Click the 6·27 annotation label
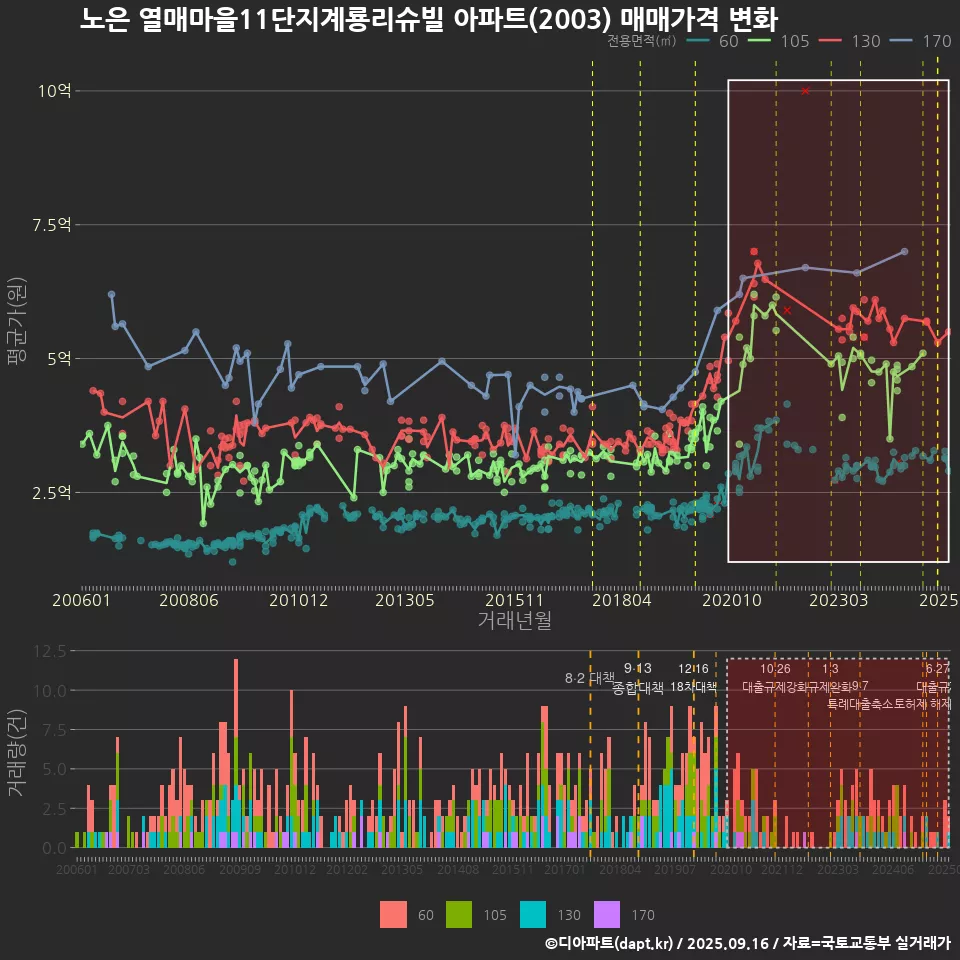Viewport: 960px width, 960px height. tap(937, 669)
